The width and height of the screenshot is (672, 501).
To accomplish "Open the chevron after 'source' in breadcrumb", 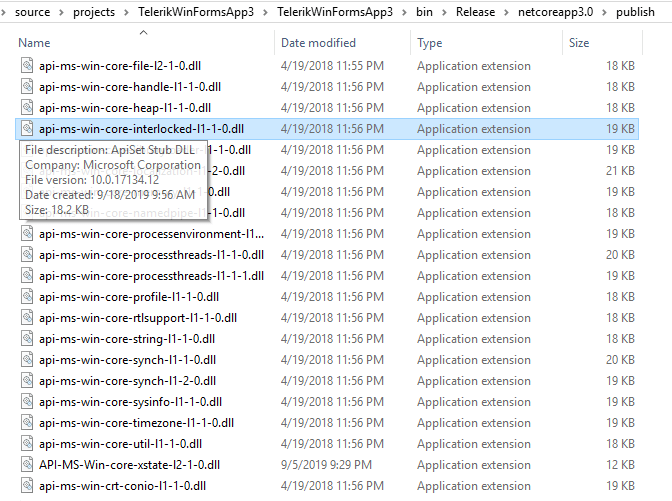I will (61, 12).
